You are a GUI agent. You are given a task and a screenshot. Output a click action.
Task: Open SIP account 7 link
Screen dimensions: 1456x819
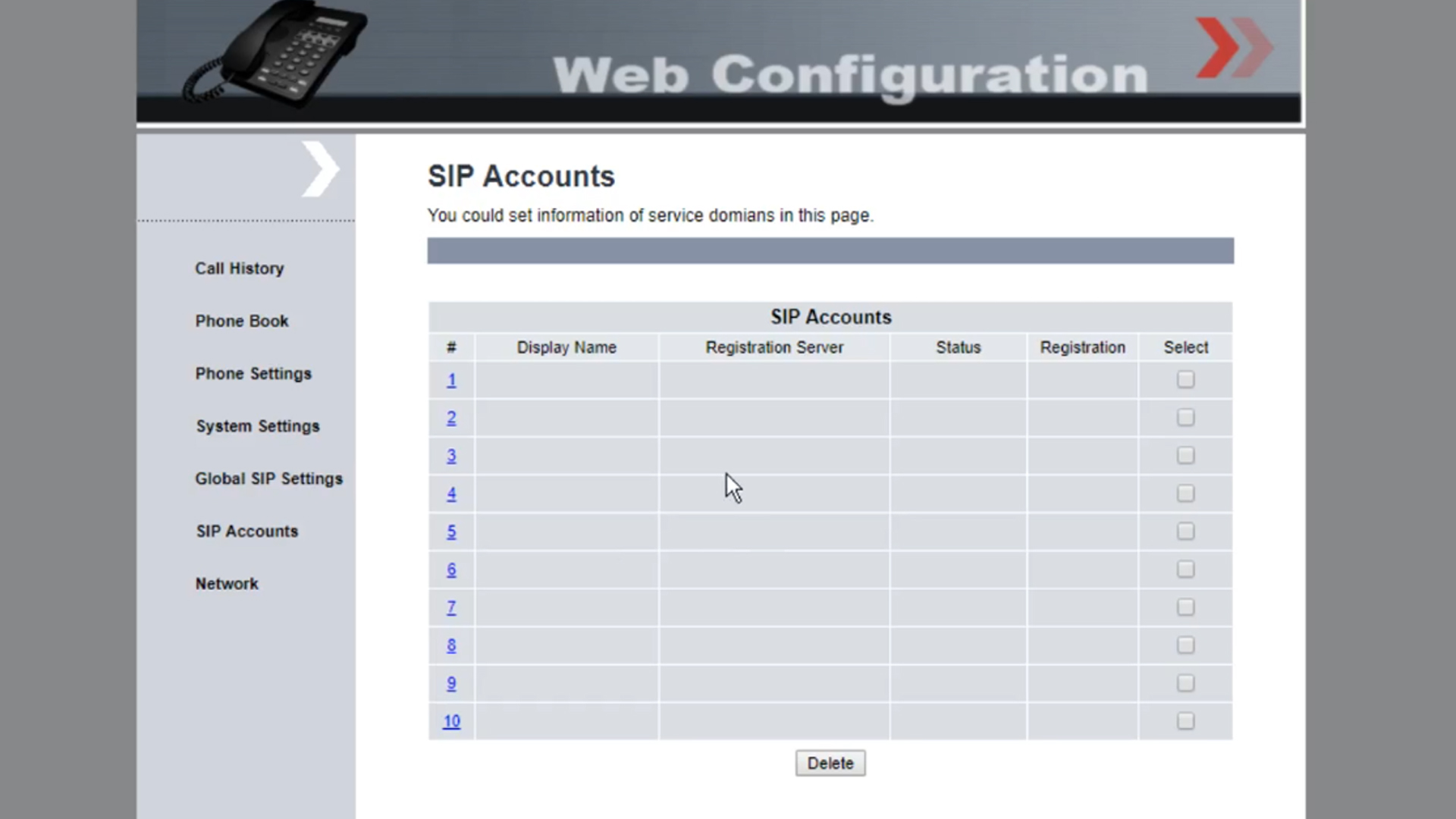(x=451, y=607)
